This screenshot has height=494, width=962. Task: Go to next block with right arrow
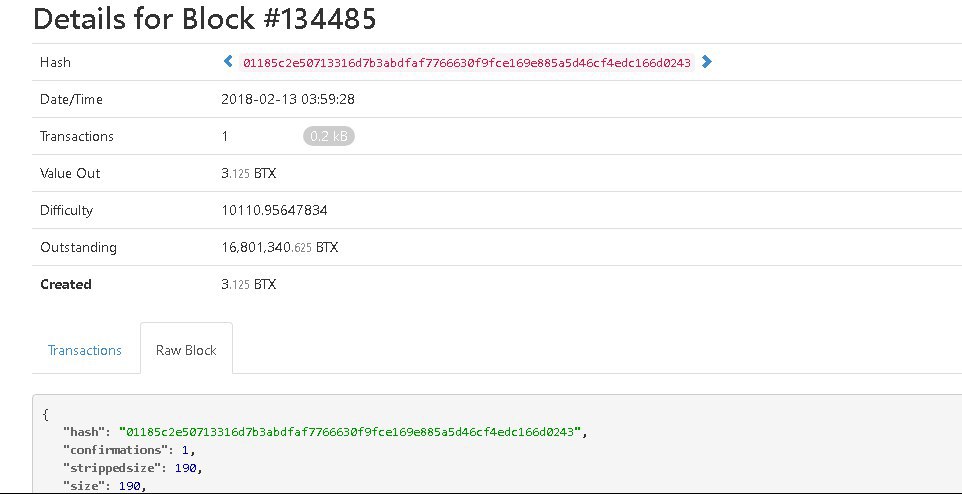[707, 62]
